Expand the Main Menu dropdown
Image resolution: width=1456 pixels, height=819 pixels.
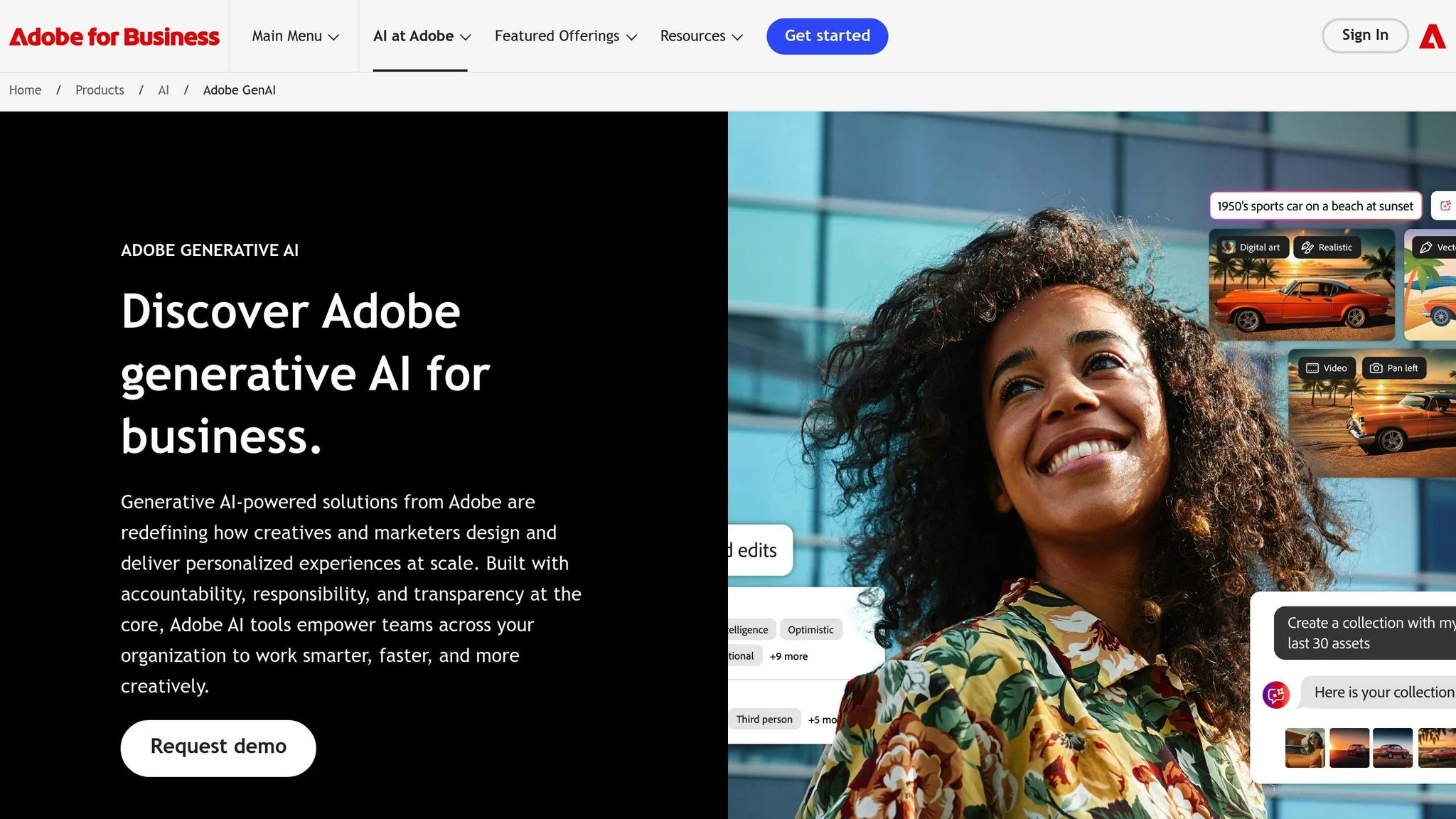pyautogui.click(x=295, y=36)
